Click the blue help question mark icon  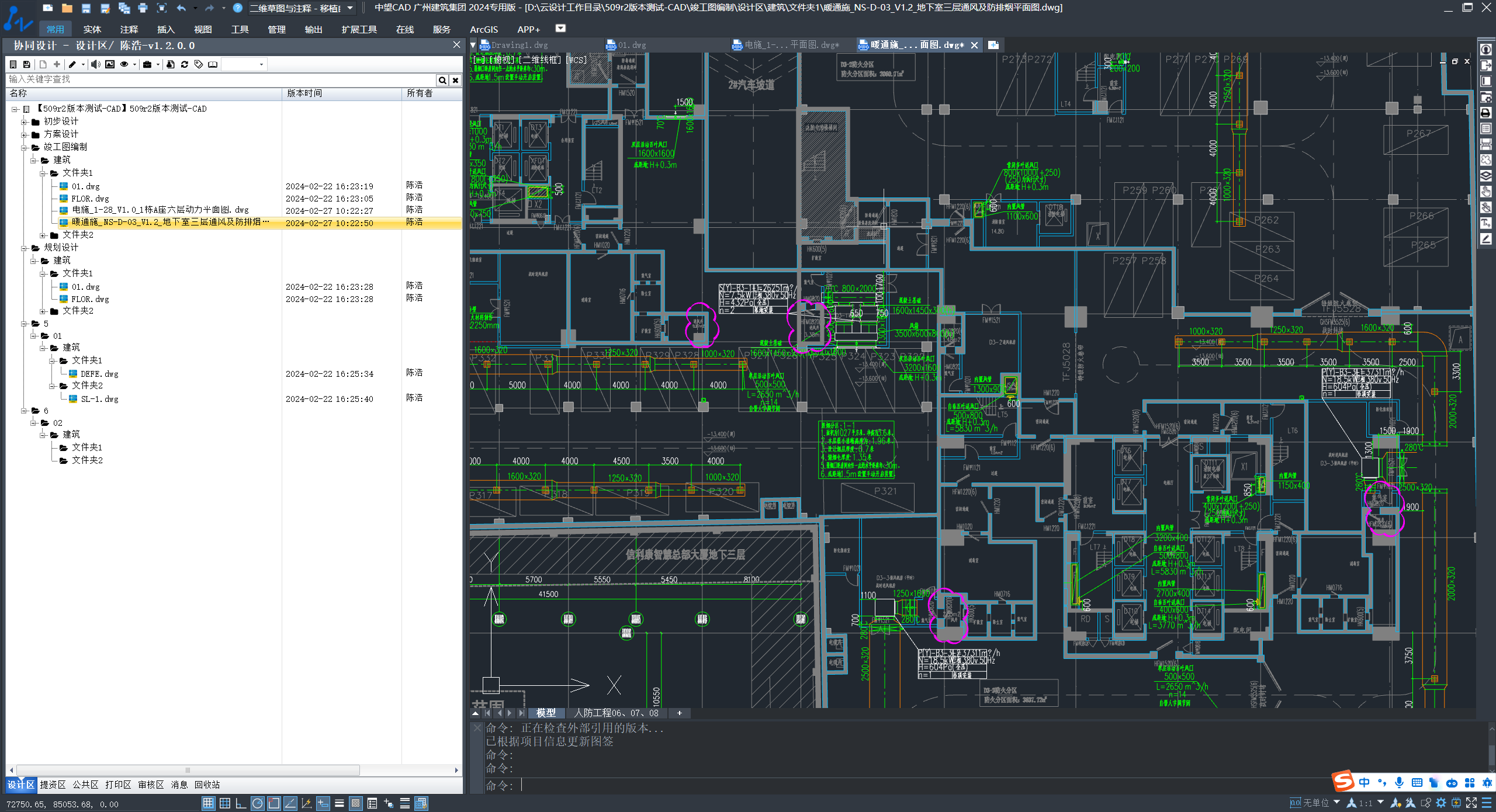click(237, 8)
